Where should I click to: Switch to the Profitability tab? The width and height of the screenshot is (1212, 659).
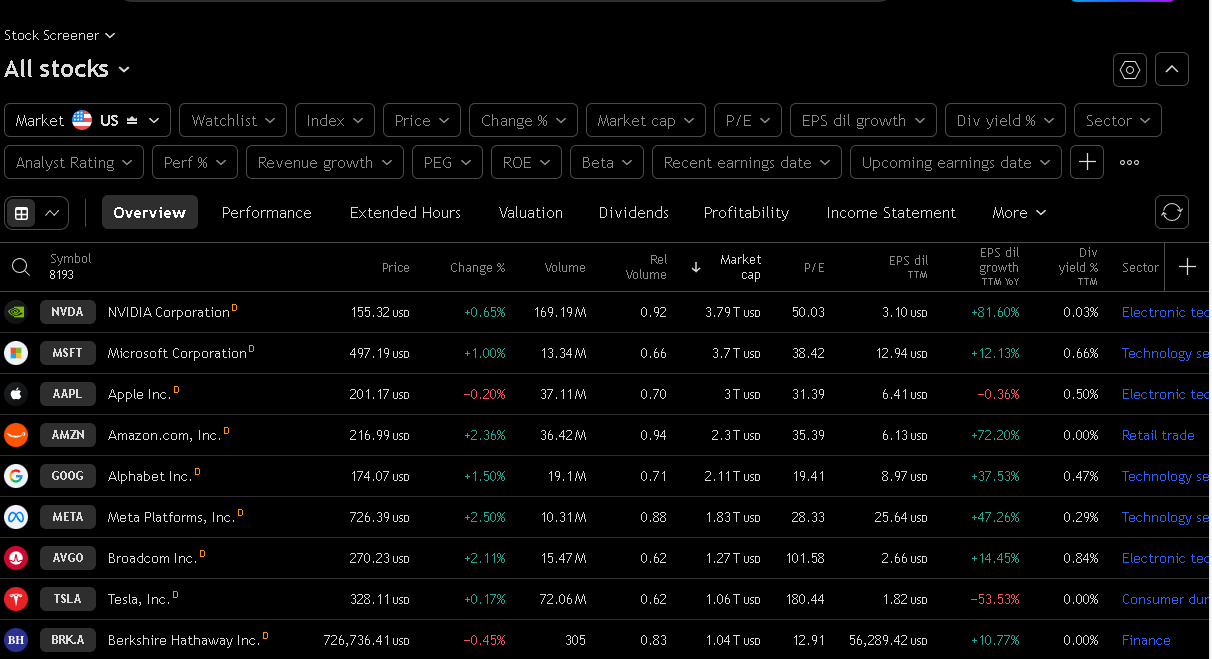746,213
